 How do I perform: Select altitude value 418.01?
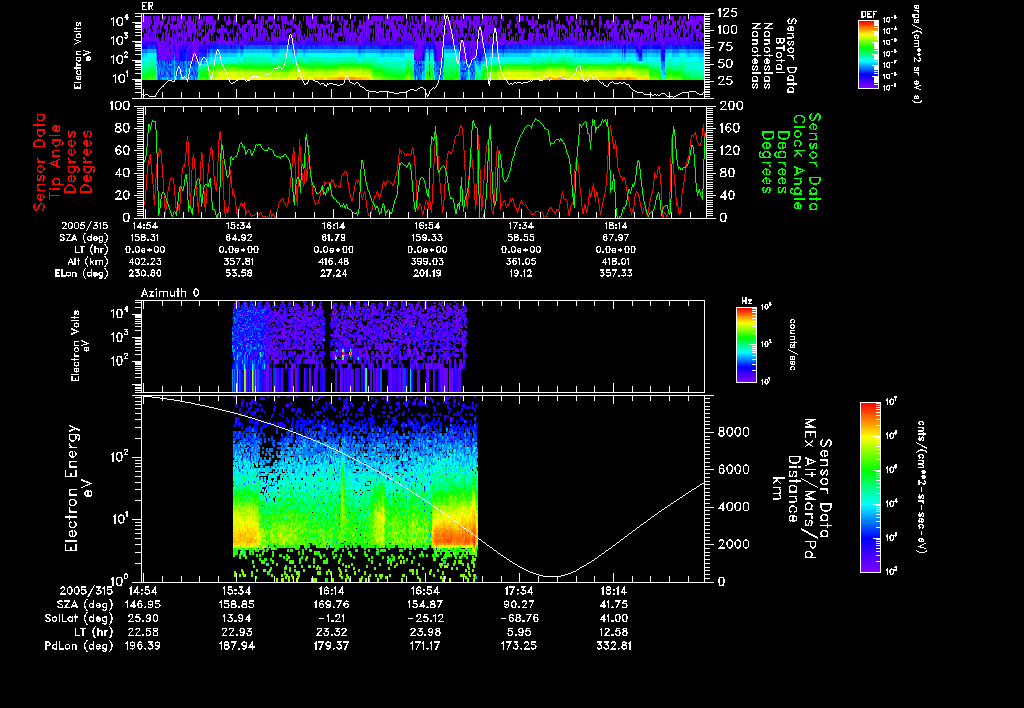coord(615,262)
